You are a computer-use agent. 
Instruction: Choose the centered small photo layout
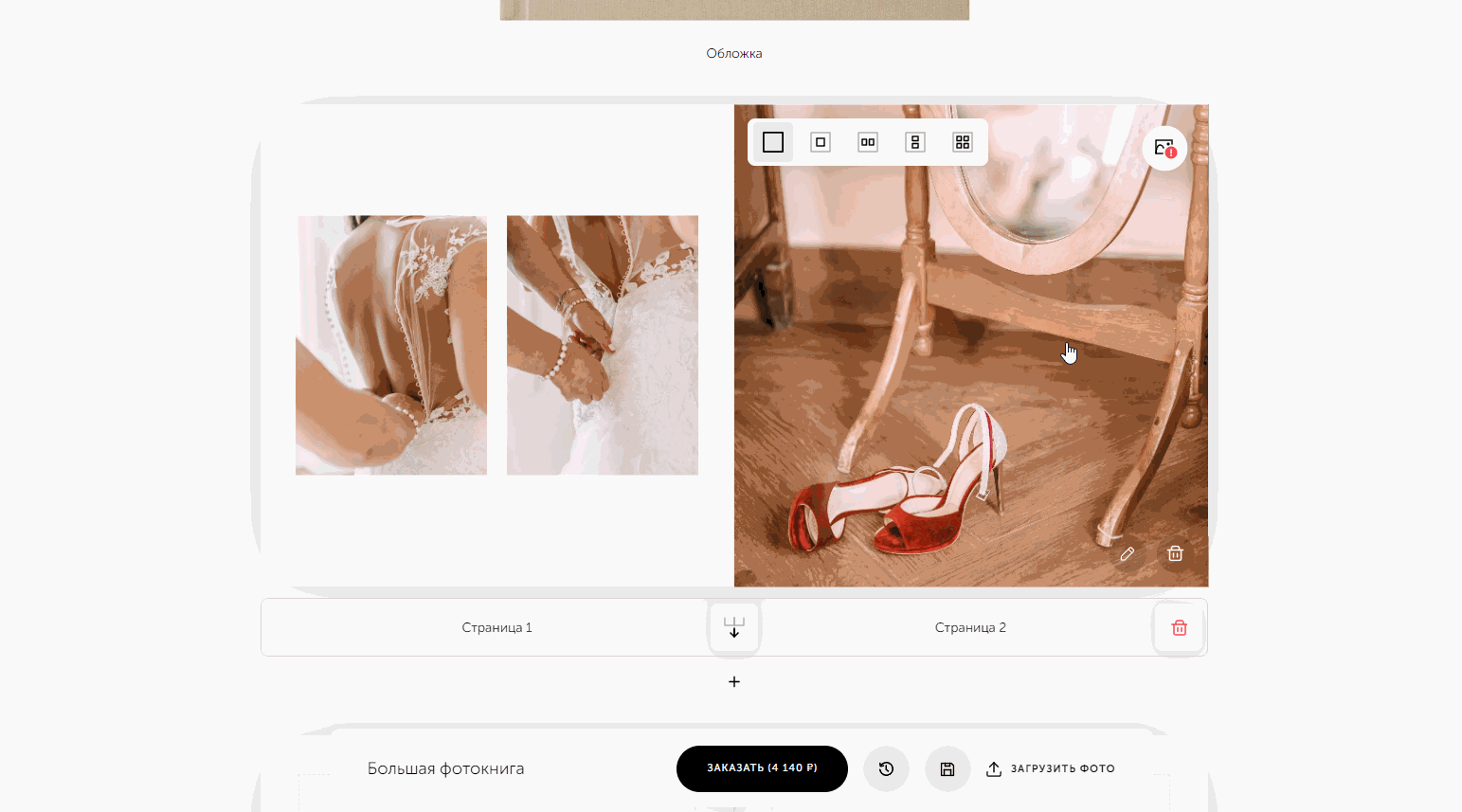(x=821, y=142)
